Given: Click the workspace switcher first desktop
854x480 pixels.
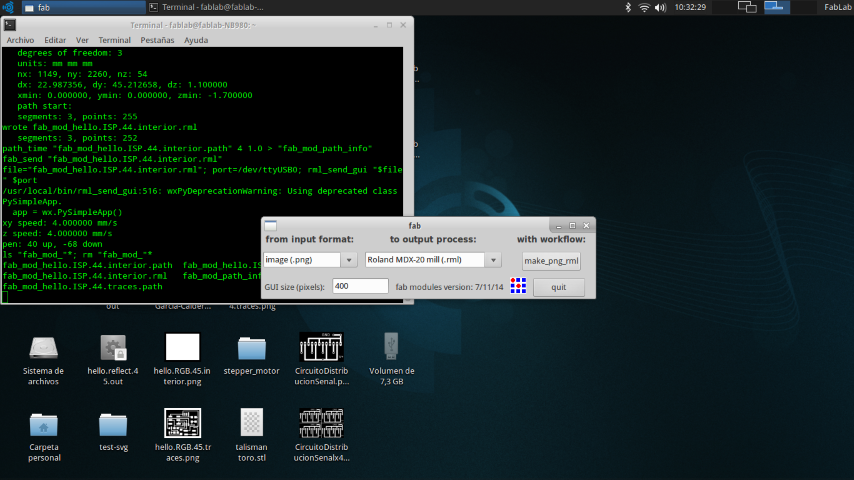Looking at the screenshot, I should pyautogui.click(x=747, y=7).
